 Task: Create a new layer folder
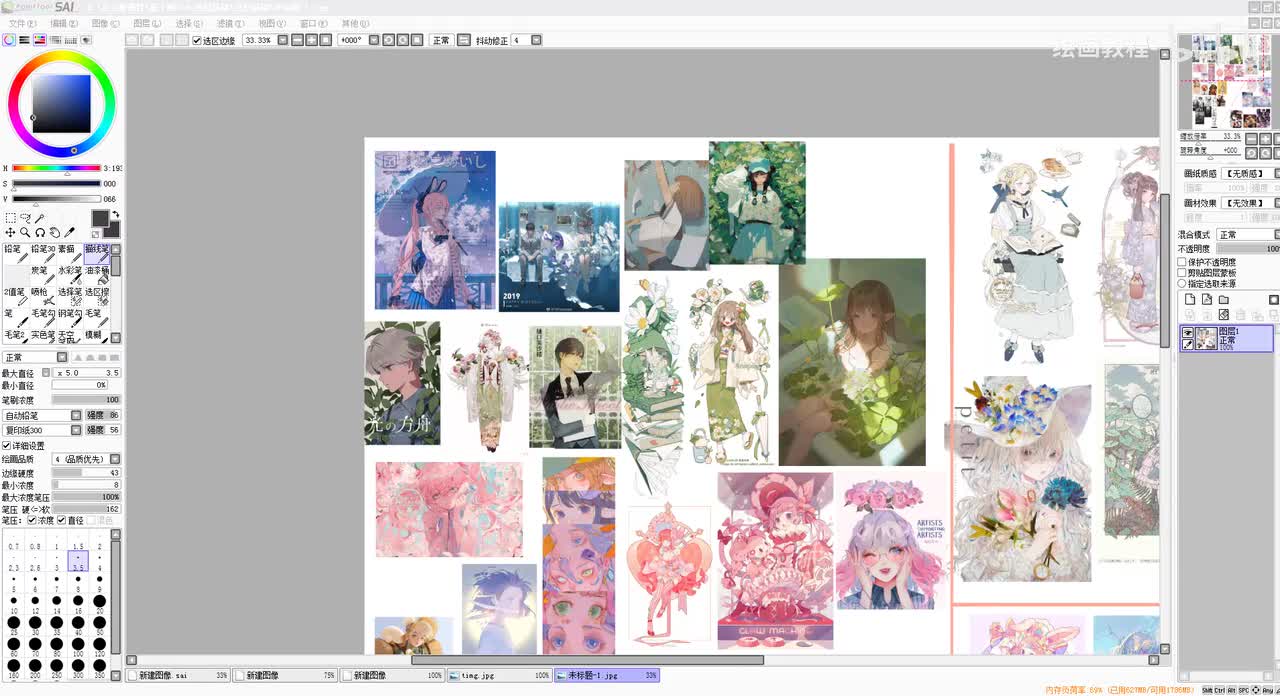coord(1223,299)
